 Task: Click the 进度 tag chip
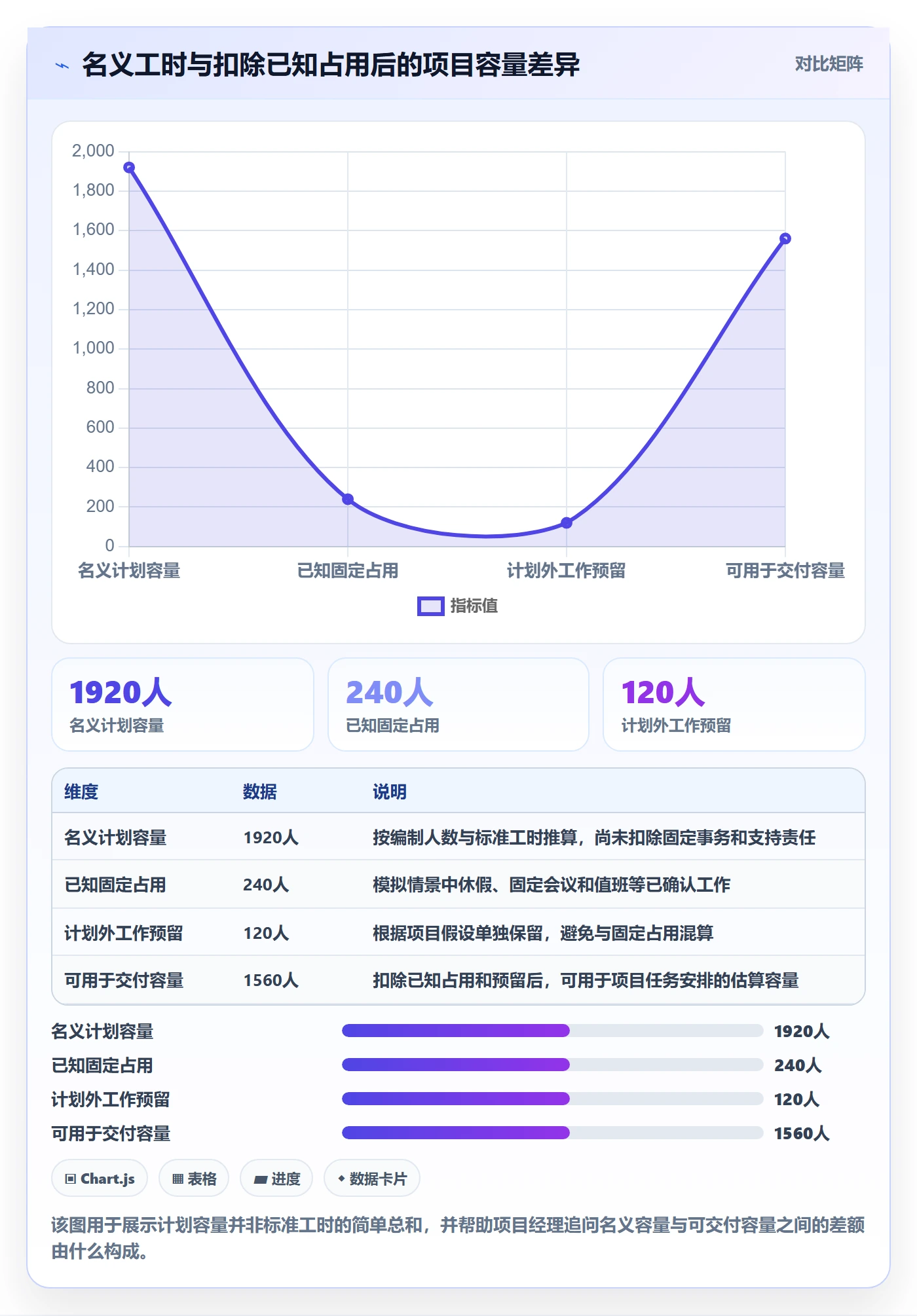pyautogui.click(x=276, y=1179)
